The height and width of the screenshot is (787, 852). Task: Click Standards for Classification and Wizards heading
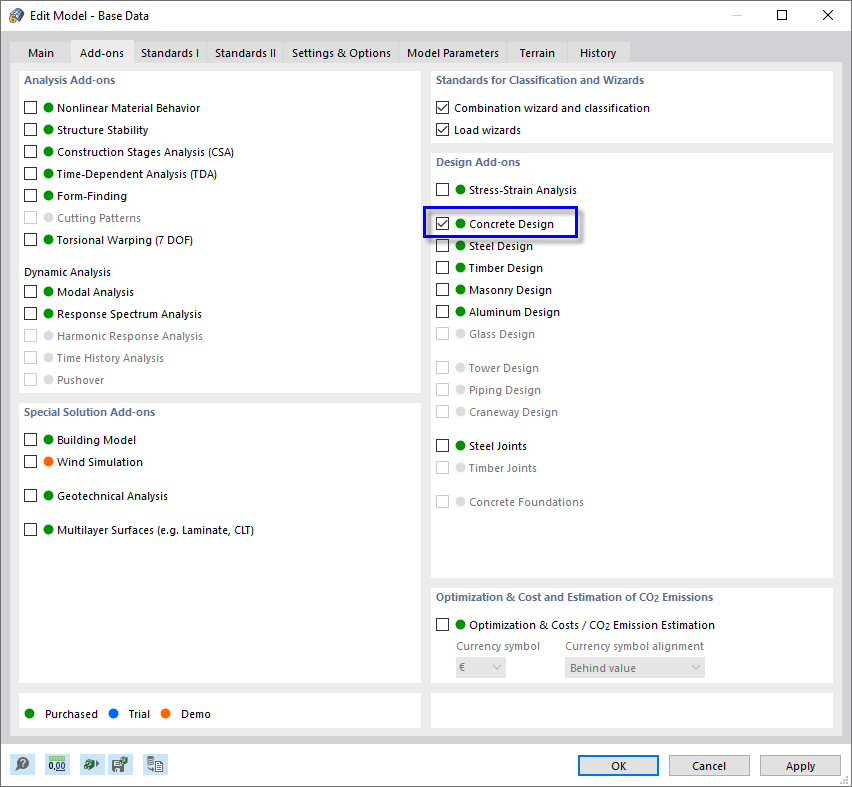[540, 80]
